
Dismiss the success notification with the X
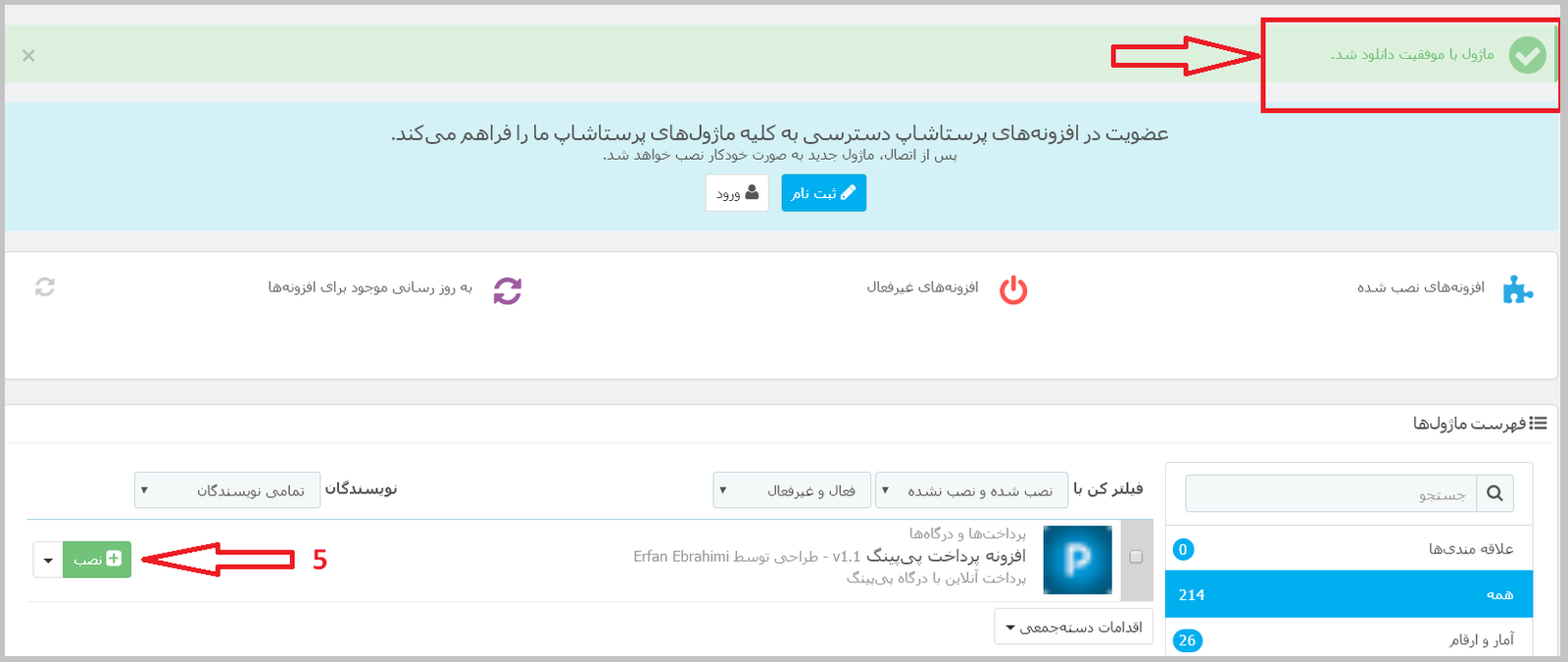pyautogui.click(x=28, y=56)
